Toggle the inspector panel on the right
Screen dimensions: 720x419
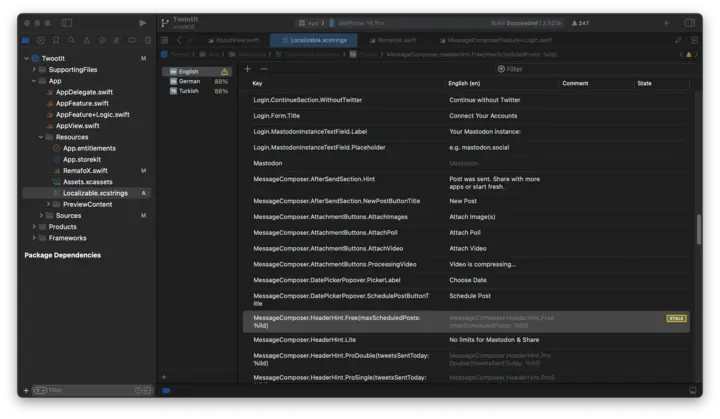coord(690,22)
